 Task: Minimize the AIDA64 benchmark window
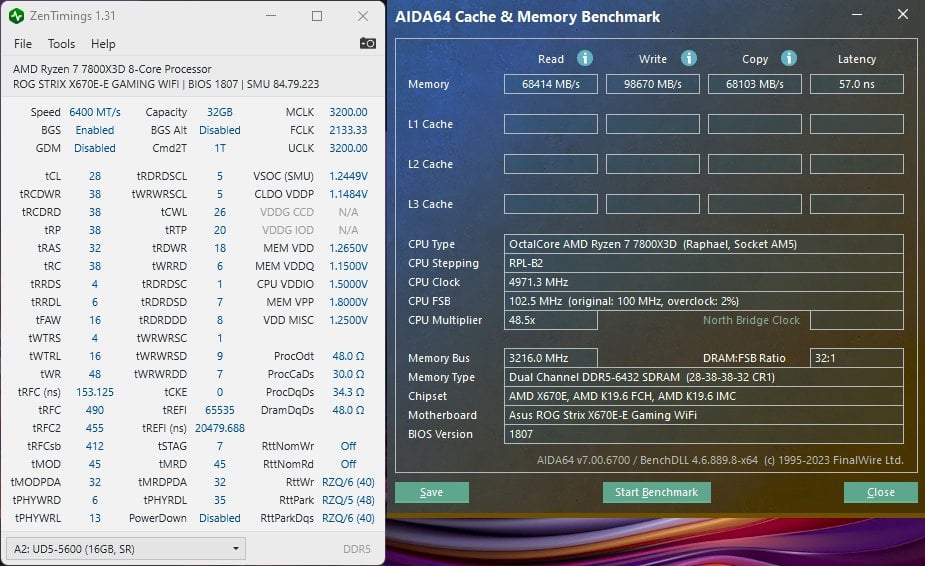click(857, 14)
